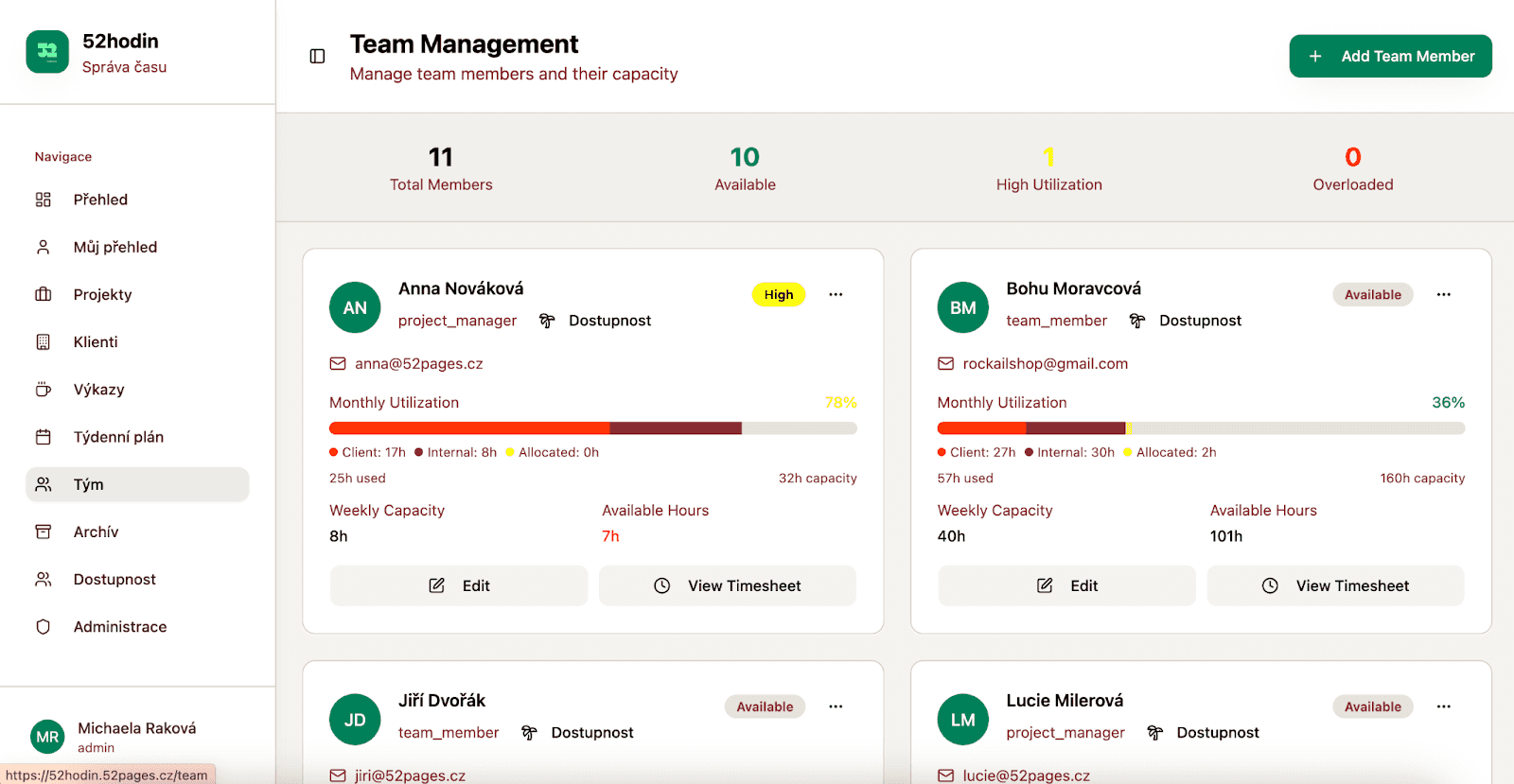Click Michaela Raková's MR user avatar
1514x784 pixels.
tap(47, 737)
